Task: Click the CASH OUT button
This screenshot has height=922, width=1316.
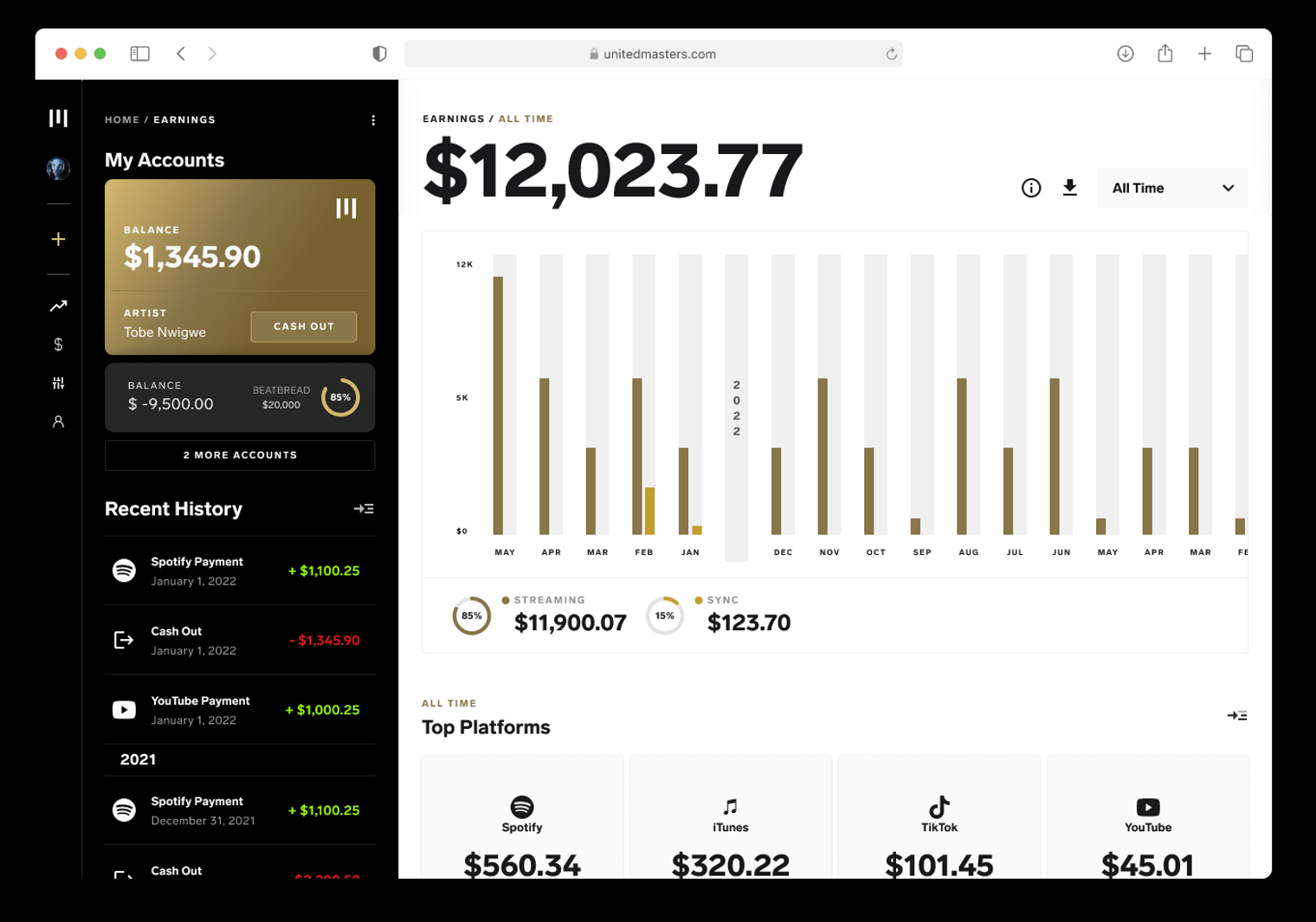Action: tap(304, 326)
